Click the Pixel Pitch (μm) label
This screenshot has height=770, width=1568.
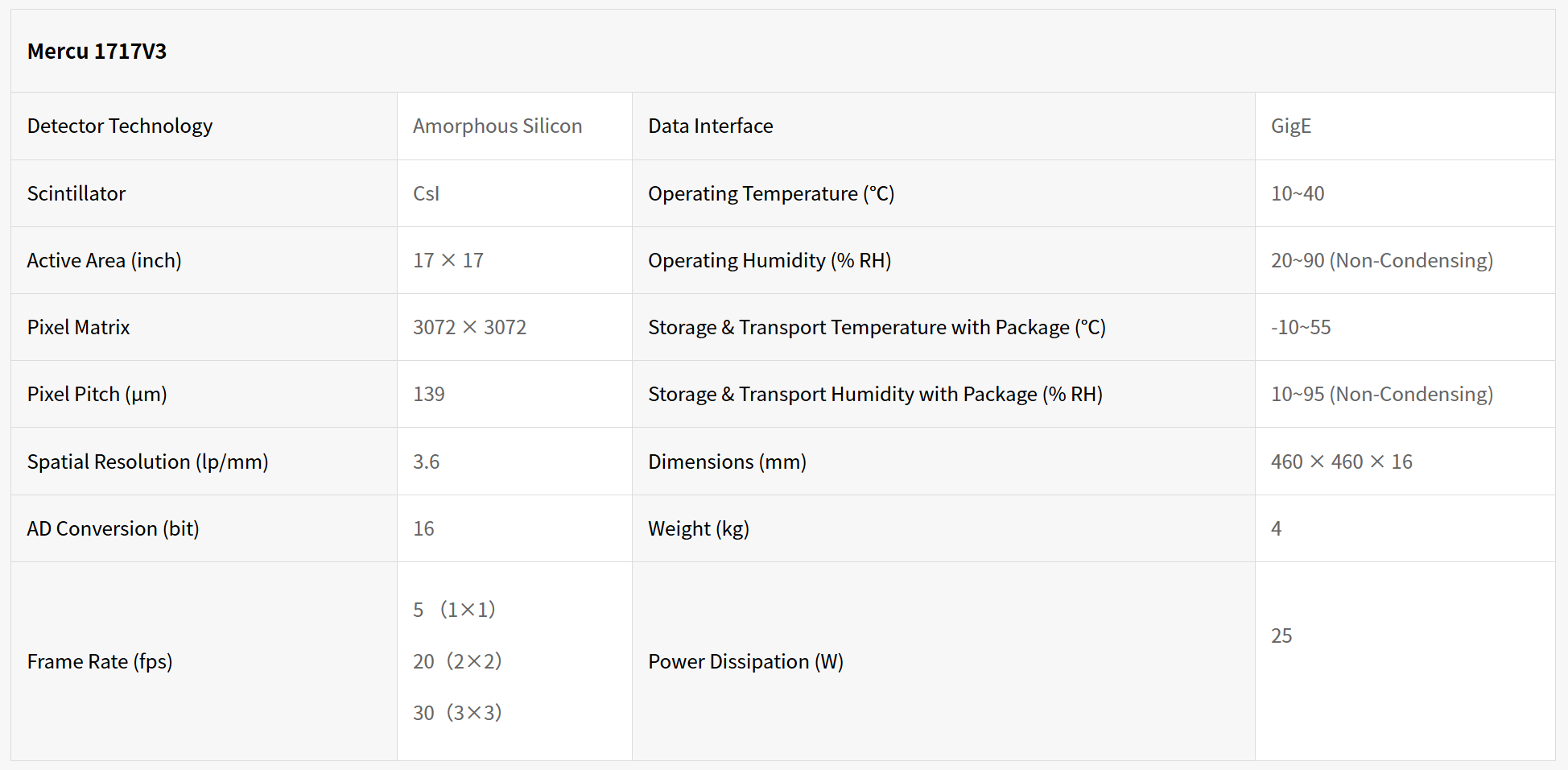pyautogui.click(x=97, y=395)
